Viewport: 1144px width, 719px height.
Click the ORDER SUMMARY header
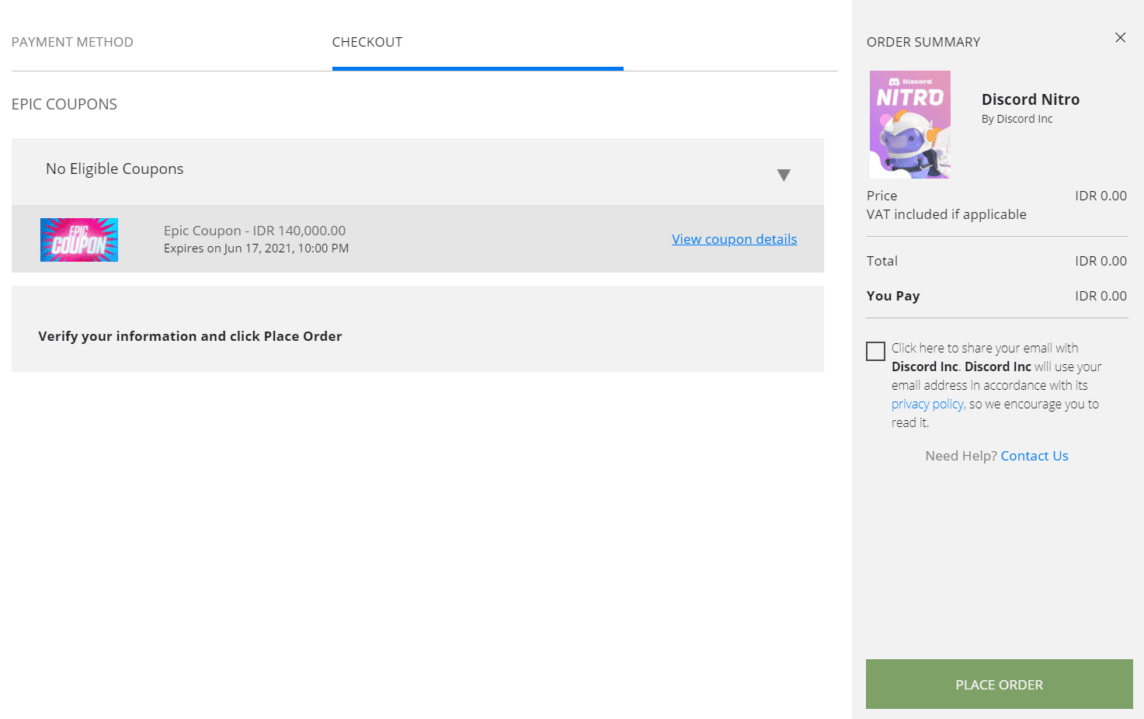pos(922,42)
